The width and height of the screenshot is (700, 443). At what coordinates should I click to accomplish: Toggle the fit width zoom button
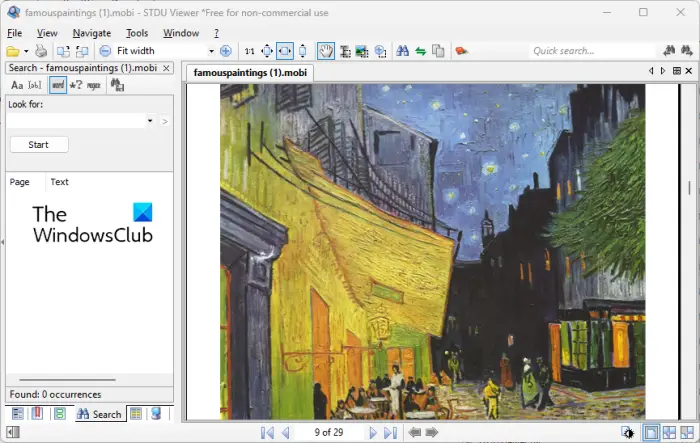(285, 51)
